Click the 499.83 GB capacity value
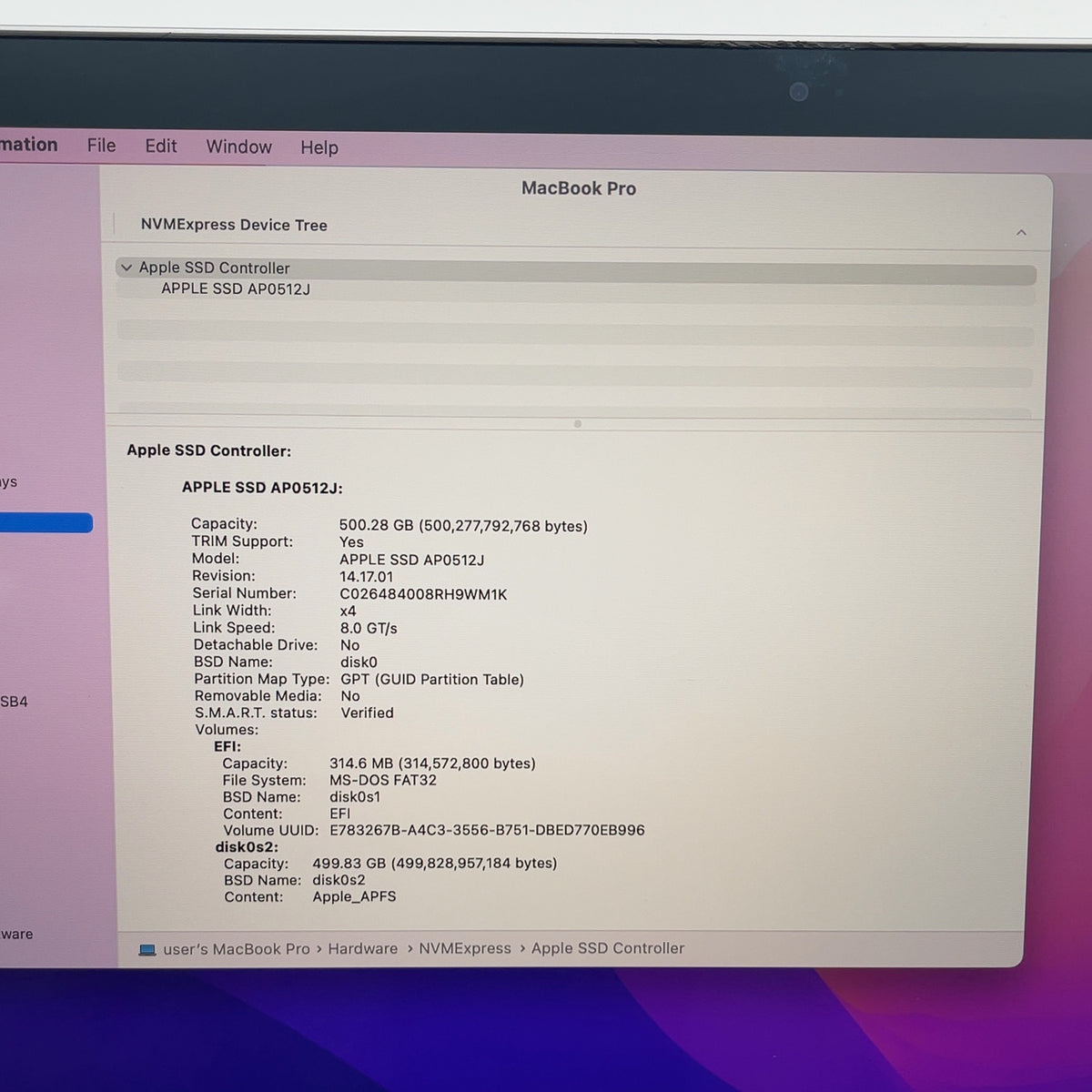Image resolution: width=1092 pixels, height=1092 pixels. click(435, 863)
